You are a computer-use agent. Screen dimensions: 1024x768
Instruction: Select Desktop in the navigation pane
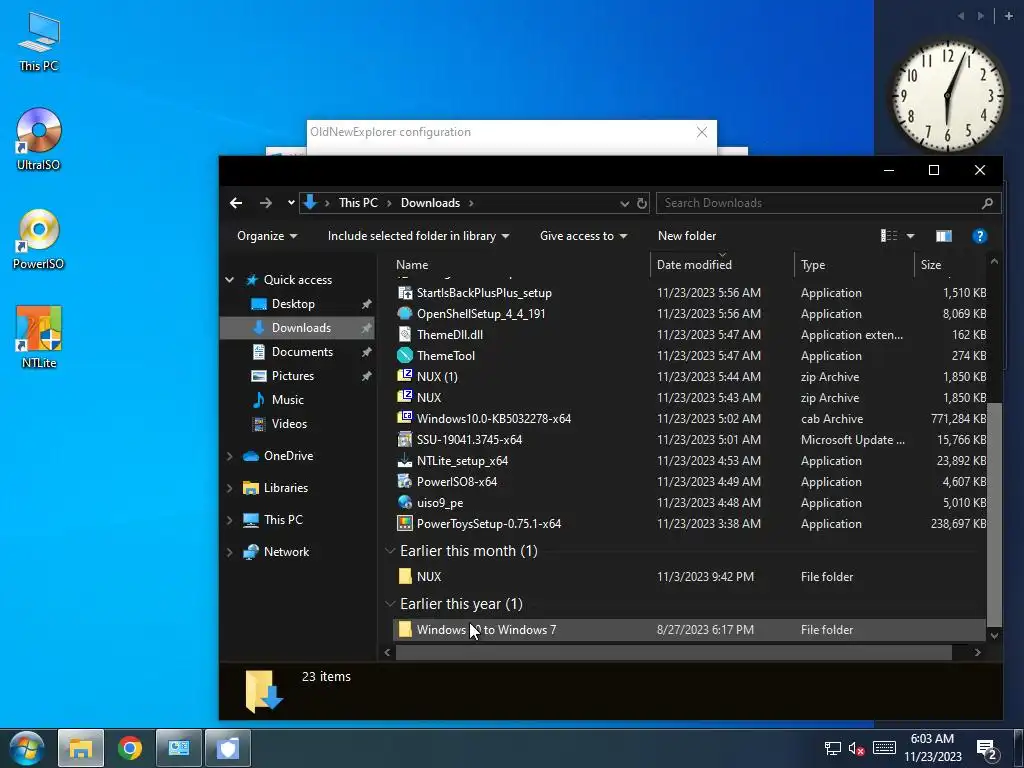point(293,304)
